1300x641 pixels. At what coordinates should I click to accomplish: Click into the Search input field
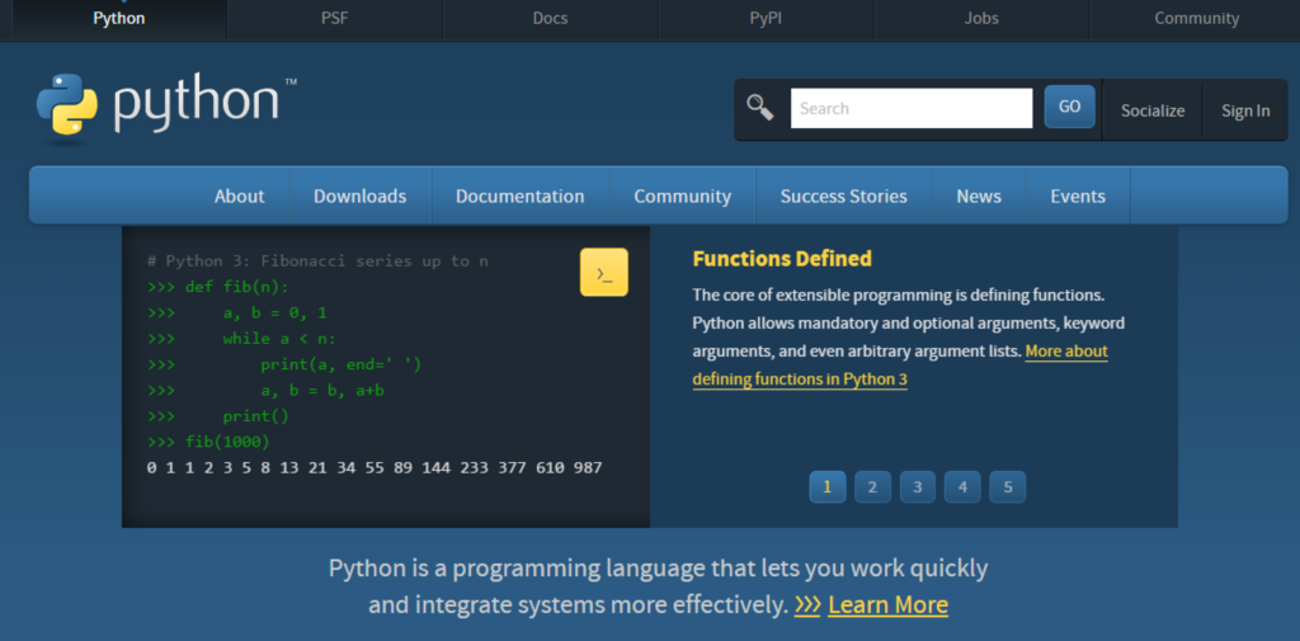911,108
